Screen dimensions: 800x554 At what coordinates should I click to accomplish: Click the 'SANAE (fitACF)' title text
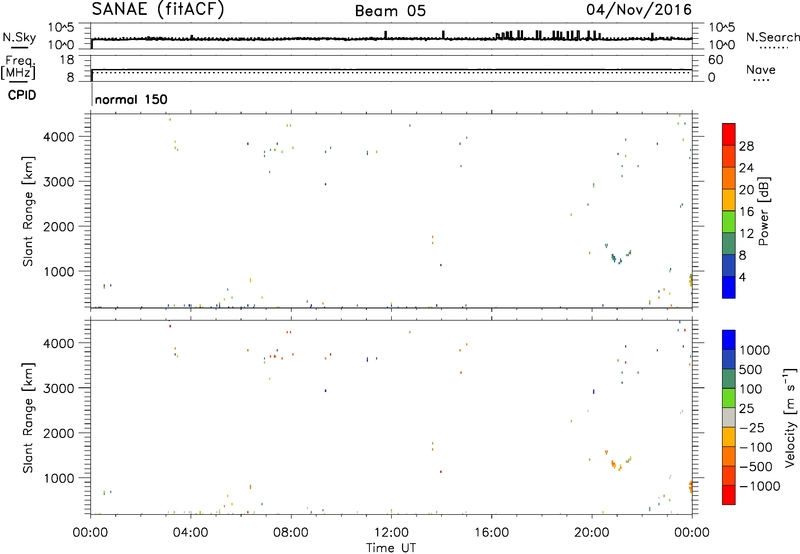[158, 9]
